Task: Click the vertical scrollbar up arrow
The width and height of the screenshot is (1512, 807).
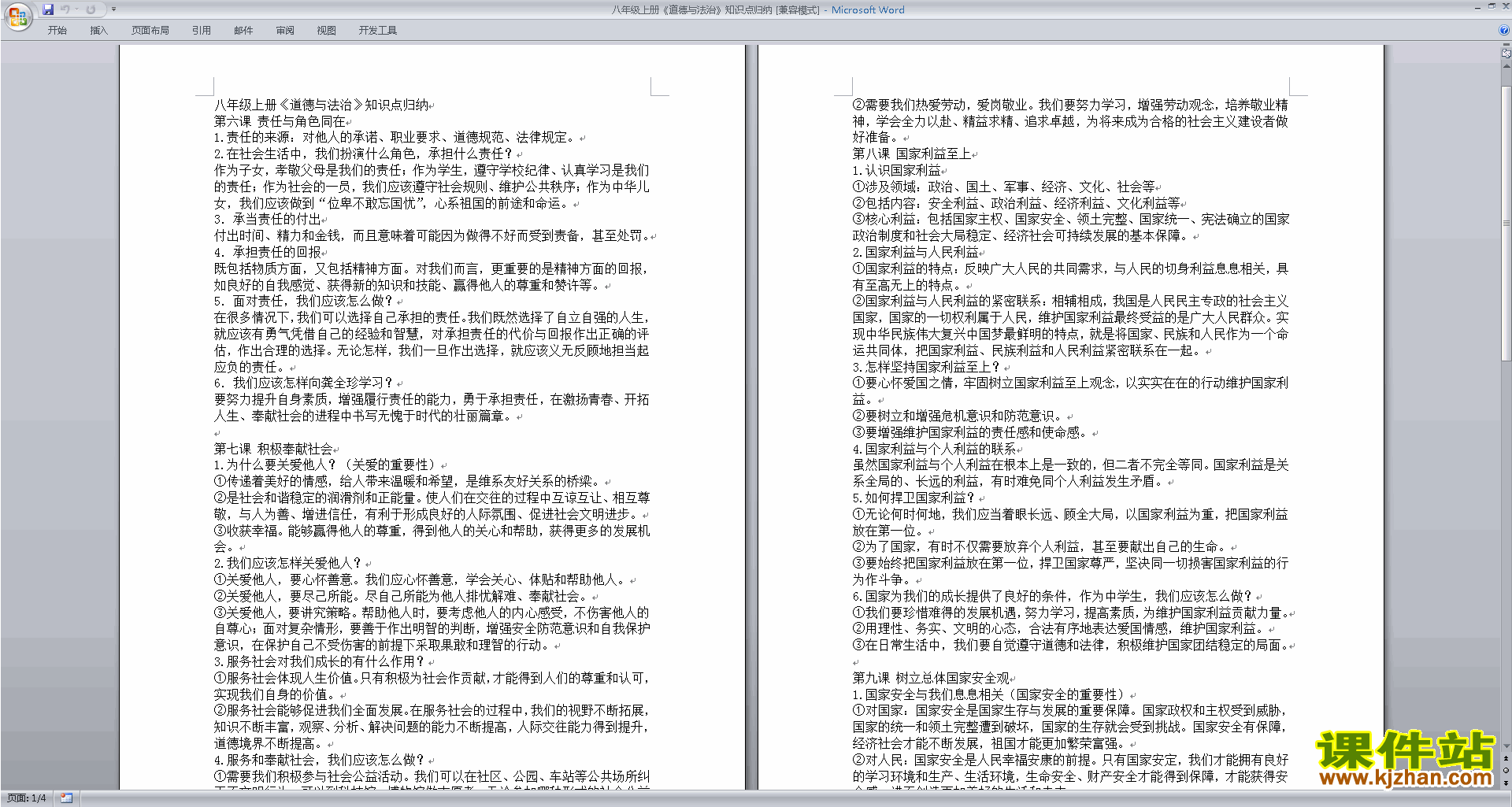Action: 1506,67
